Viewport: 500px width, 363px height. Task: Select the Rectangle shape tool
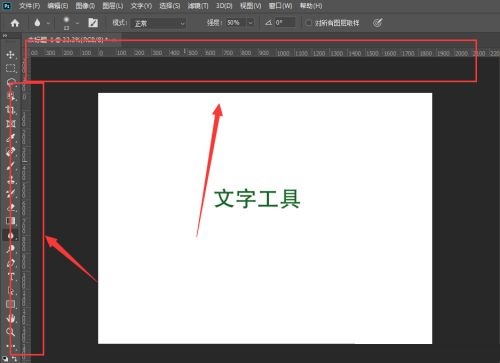point(10,304)
